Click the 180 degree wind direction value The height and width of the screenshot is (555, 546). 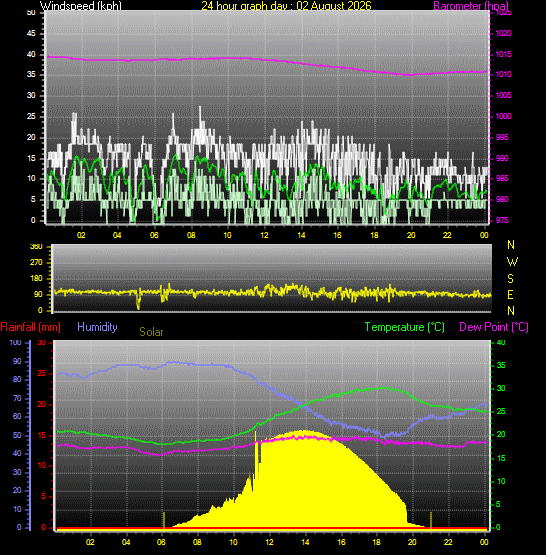(x=36, y=278)
